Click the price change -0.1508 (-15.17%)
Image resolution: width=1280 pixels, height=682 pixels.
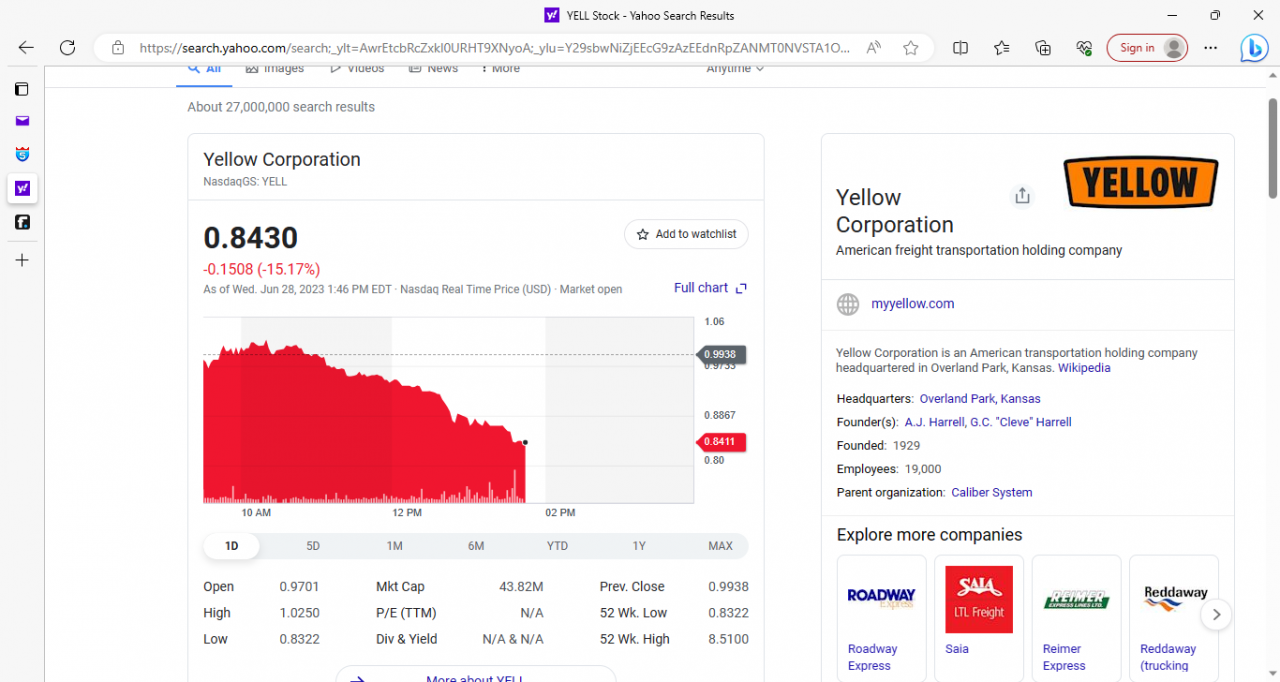pyautogui.click(x=262, y=269)
